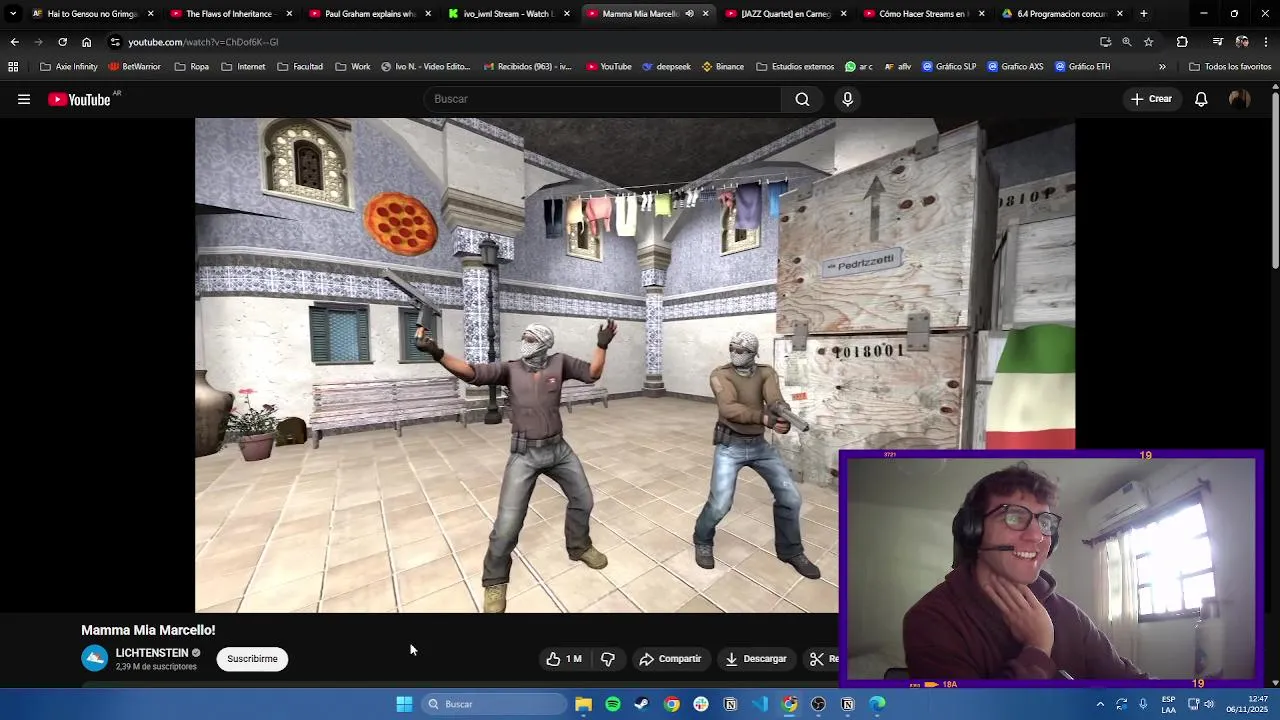Reload the page in Chrome
The height and width of the screenshot is (720, 1280).
(62, 42)
